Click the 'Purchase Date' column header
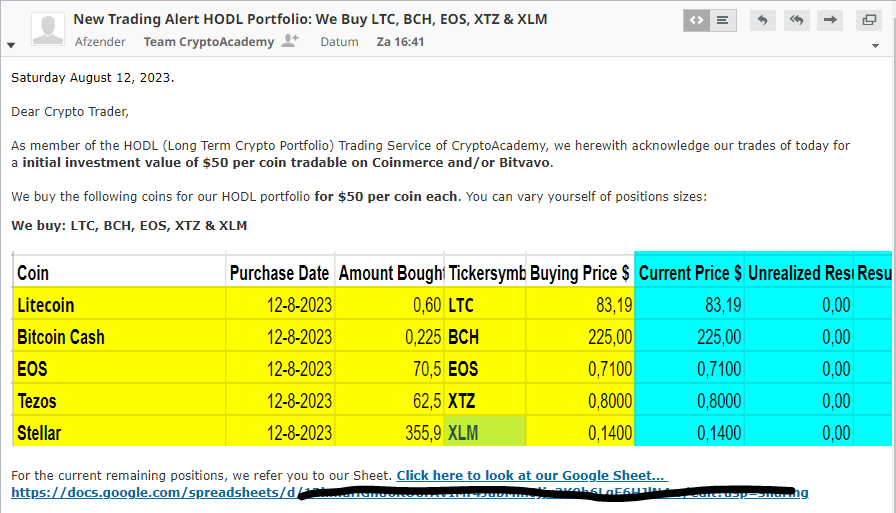The height and width of the screenshot is (513, 896). [x=279, y=273]
